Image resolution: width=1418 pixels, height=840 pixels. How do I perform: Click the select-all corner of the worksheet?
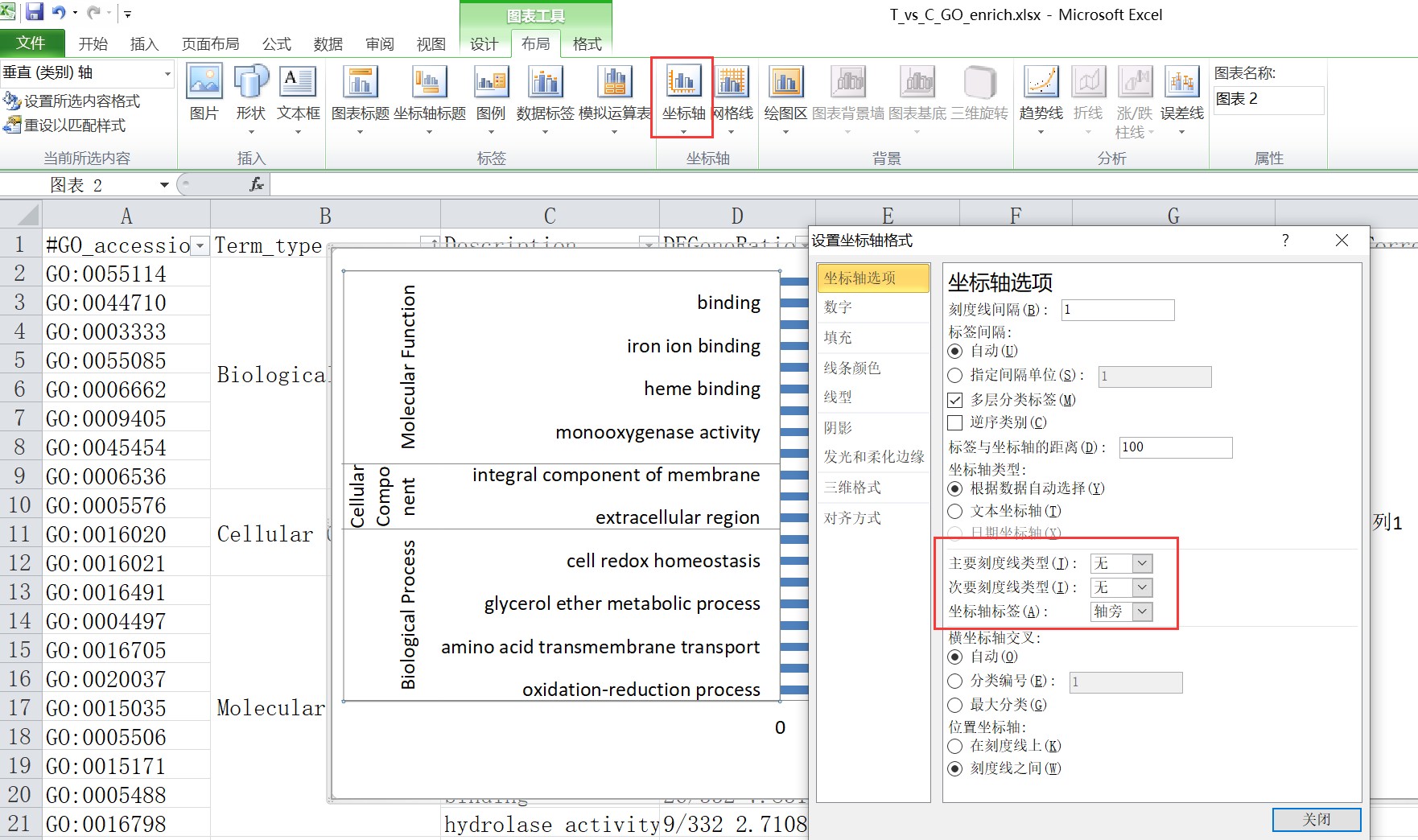(21, 216)
